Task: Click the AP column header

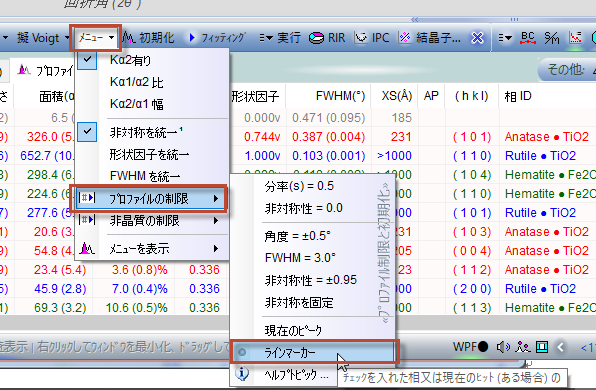Action: 431,96
